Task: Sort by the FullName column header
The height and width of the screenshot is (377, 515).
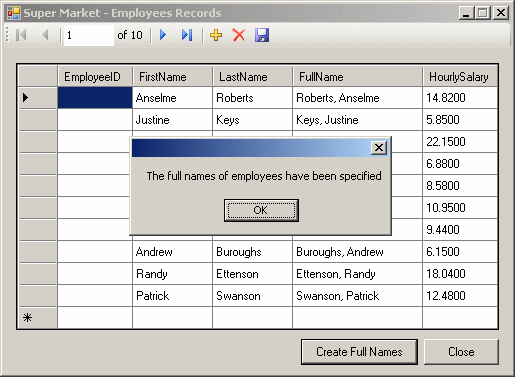Action: (357, 76)
